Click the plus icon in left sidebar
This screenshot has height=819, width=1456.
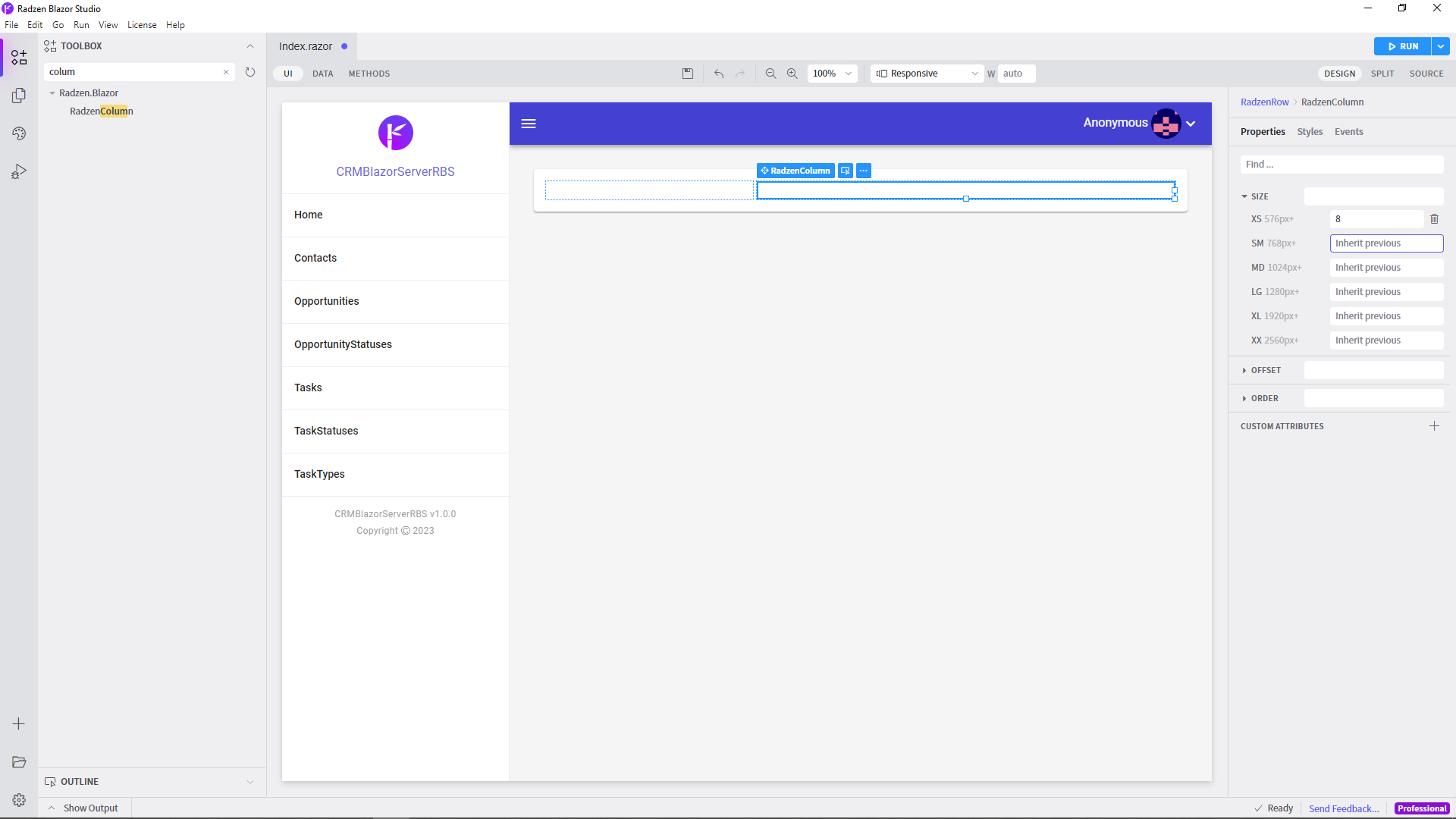[19, 724]
